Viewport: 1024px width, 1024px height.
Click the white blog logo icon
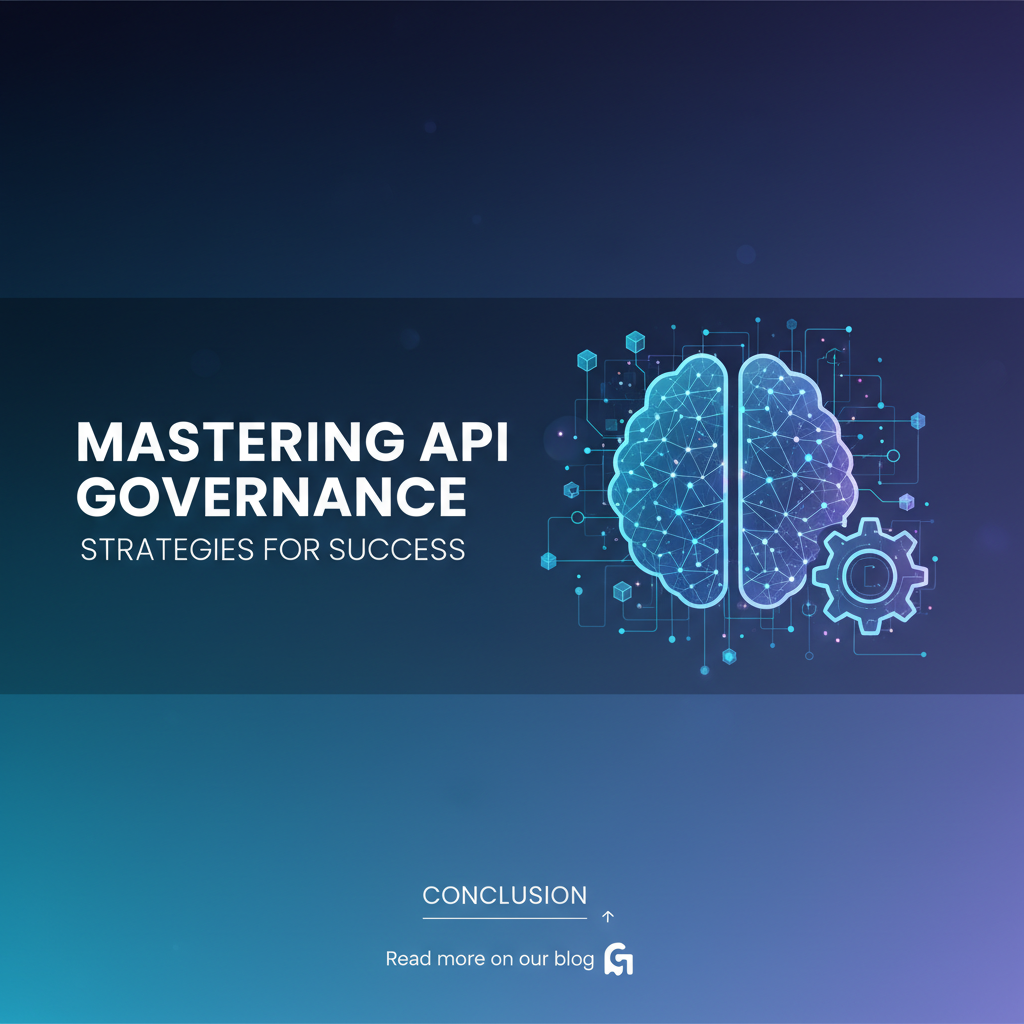(620, 960)
